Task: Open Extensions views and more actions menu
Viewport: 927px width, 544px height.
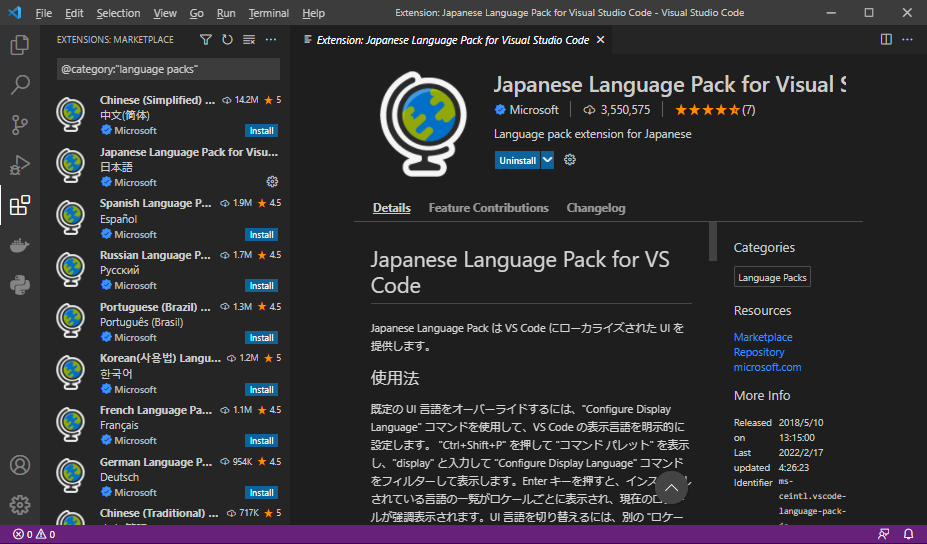Action: point(271,40)
